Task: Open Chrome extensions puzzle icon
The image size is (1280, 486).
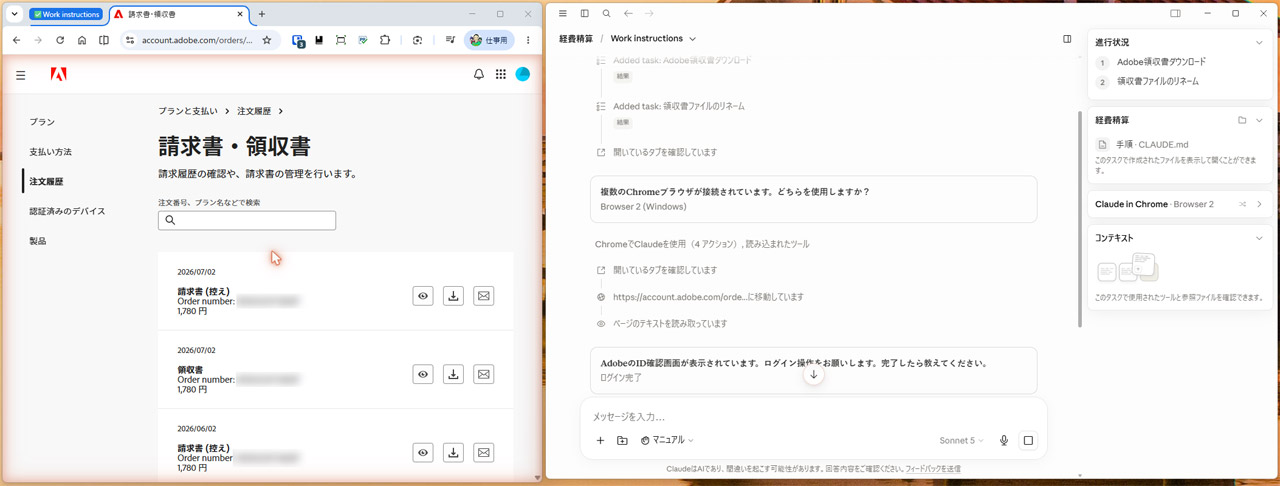Action: [x=385, y=40]
